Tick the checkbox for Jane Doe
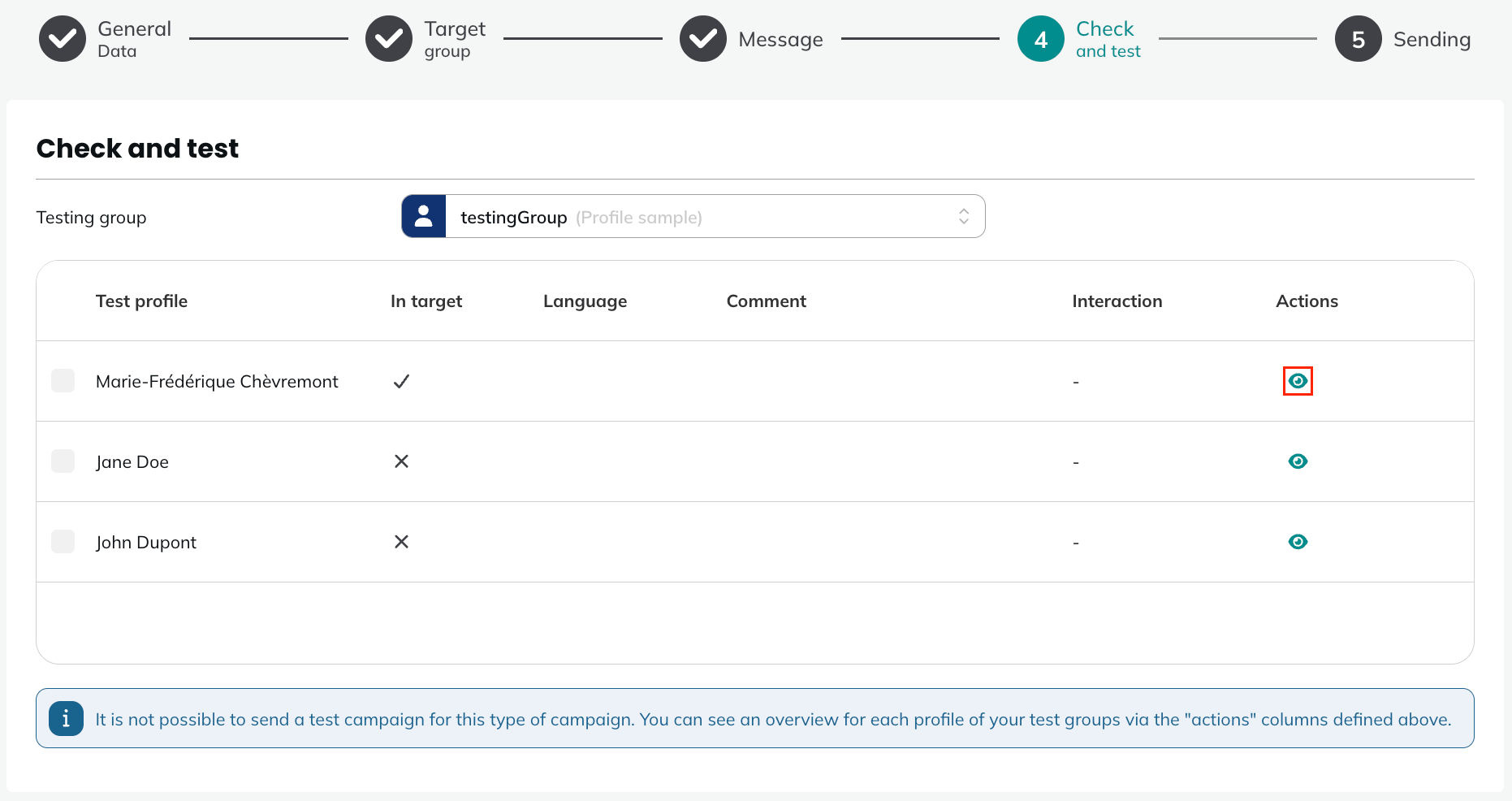 point(63,461)
